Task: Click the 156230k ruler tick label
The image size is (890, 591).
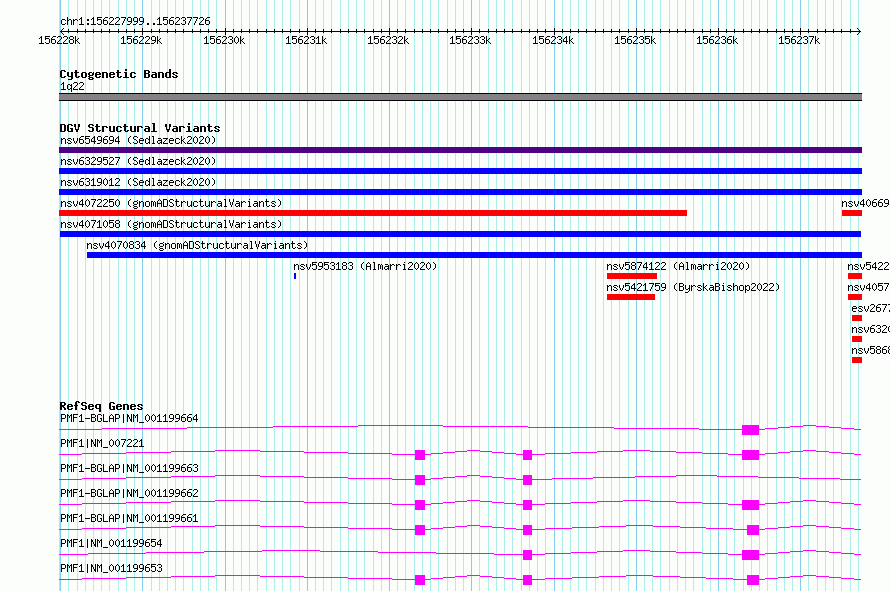Action: (224, 40)
